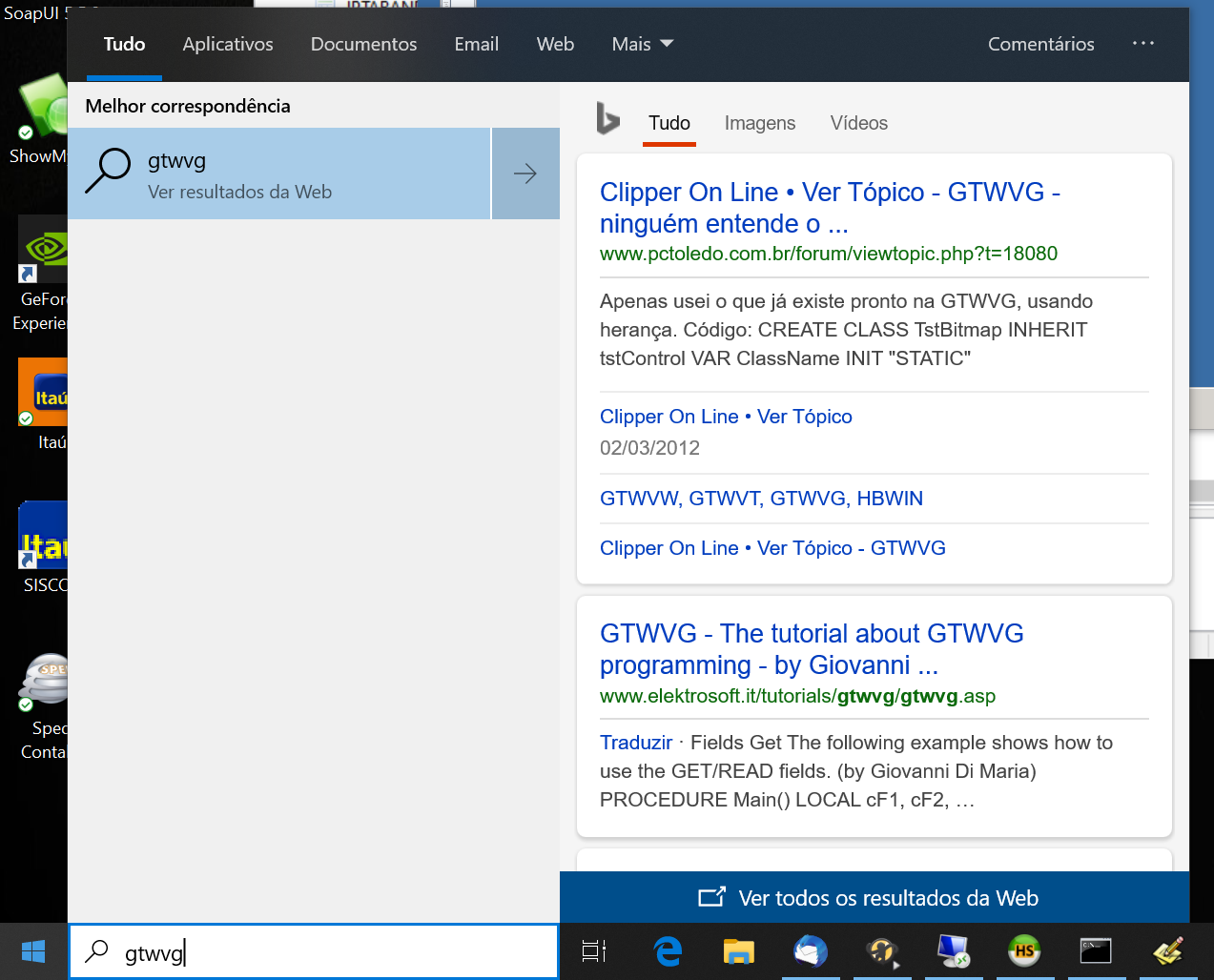Click the Windows Start button
The height and width of the screenshot is (980, 1214).
click(x=33, y=950)
